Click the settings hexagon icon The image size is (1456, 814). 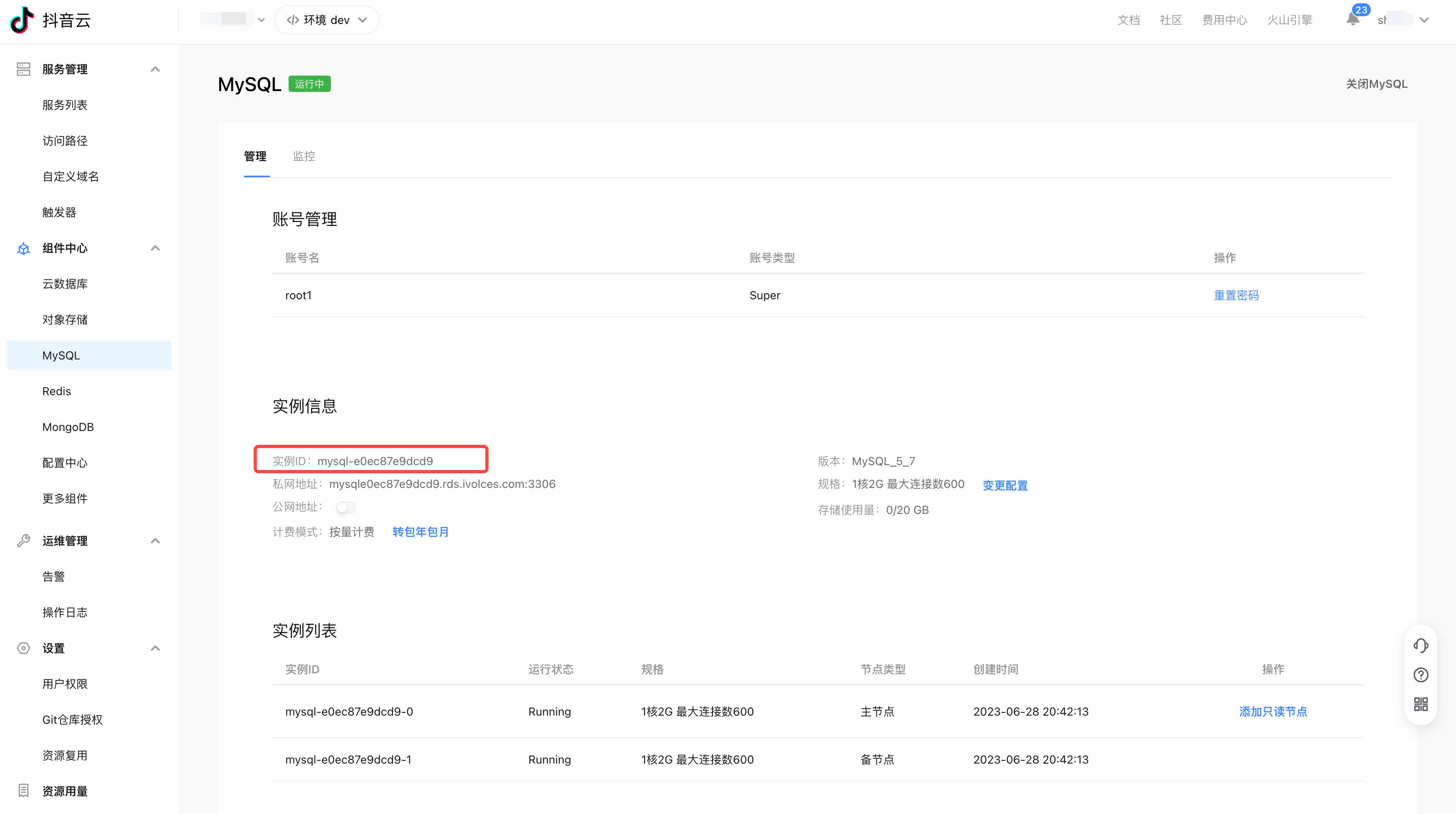(23, 648)
